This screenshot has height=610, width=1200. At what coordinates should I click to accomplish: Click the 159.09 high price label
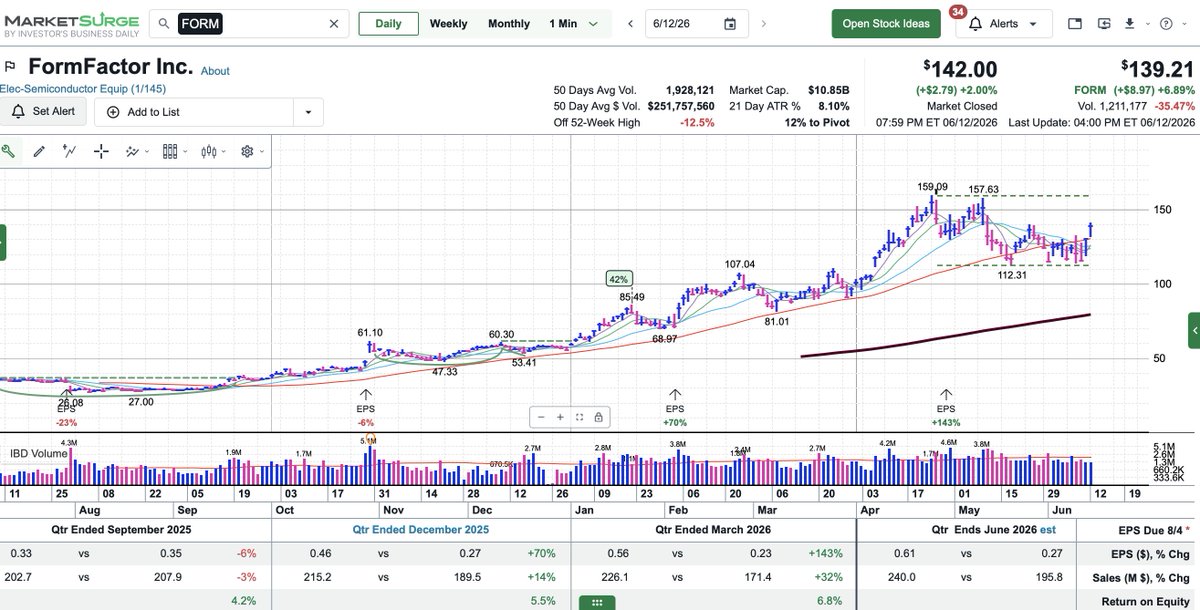pos(932,187)
